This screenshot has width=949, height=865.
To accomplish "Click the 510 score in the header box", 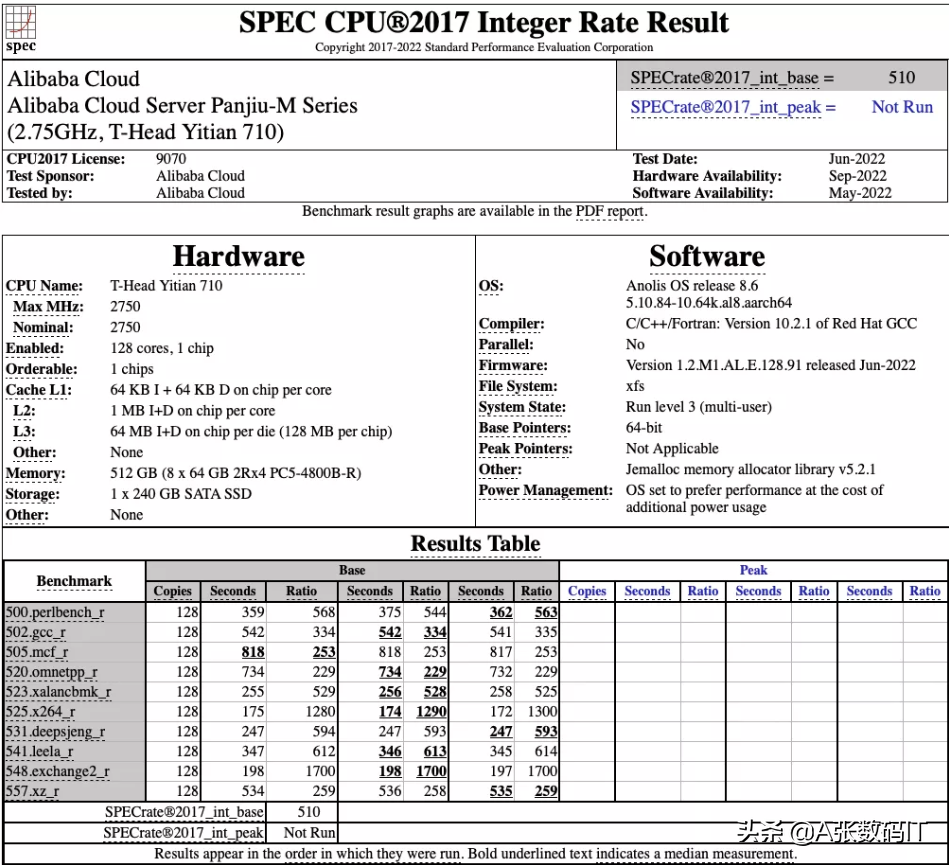I will pos(901,77).
